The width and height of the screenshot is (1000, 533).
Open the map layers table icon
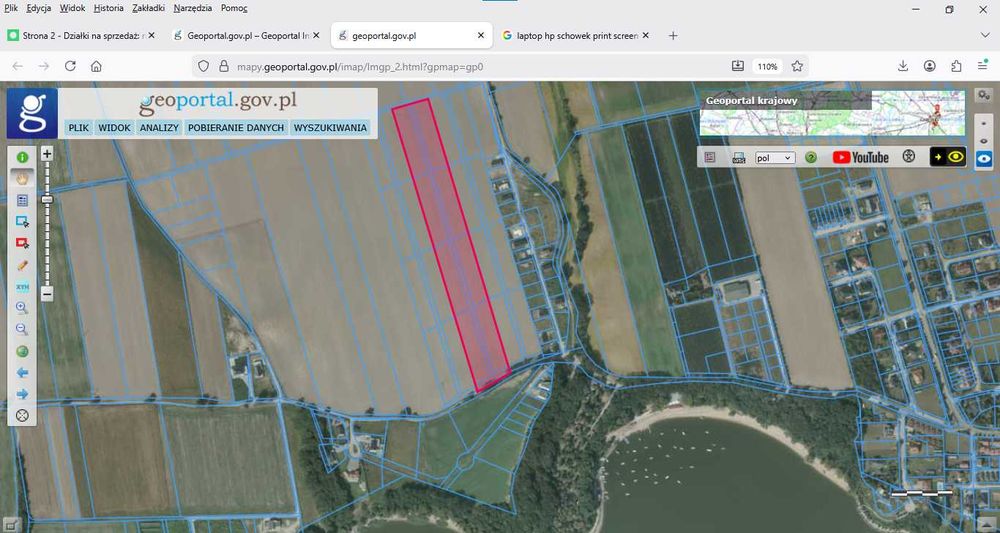click(22, 200)
